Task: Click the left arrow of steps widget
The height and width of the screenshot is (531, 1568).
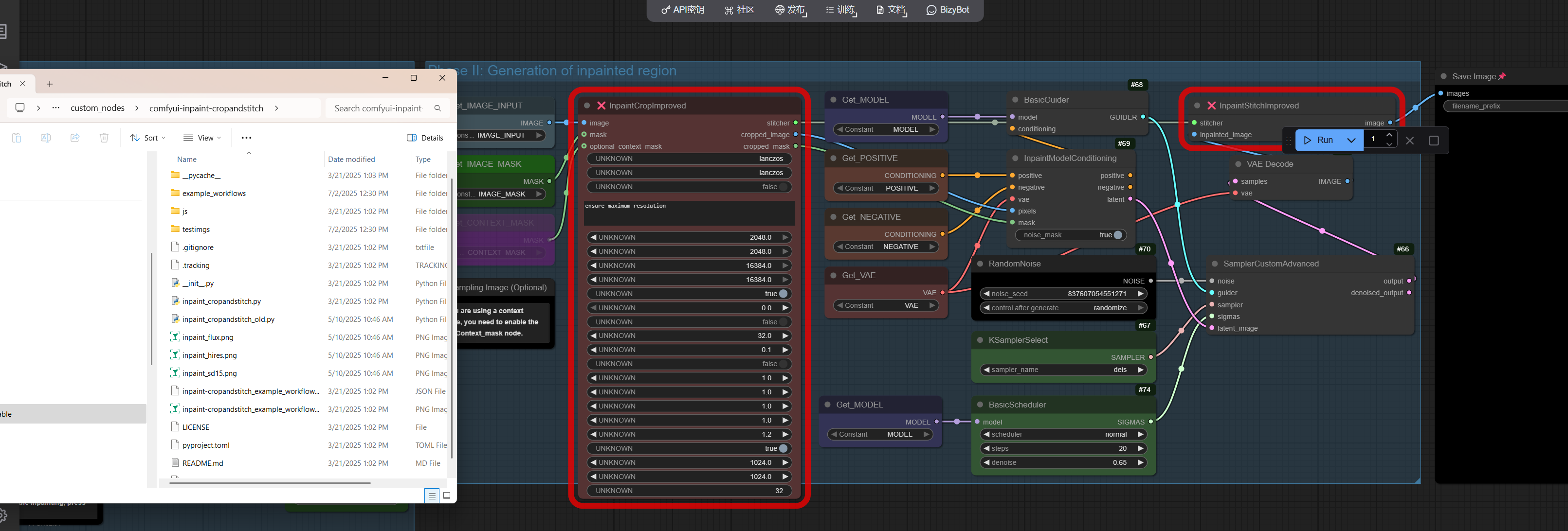Action: click(986, 448)
